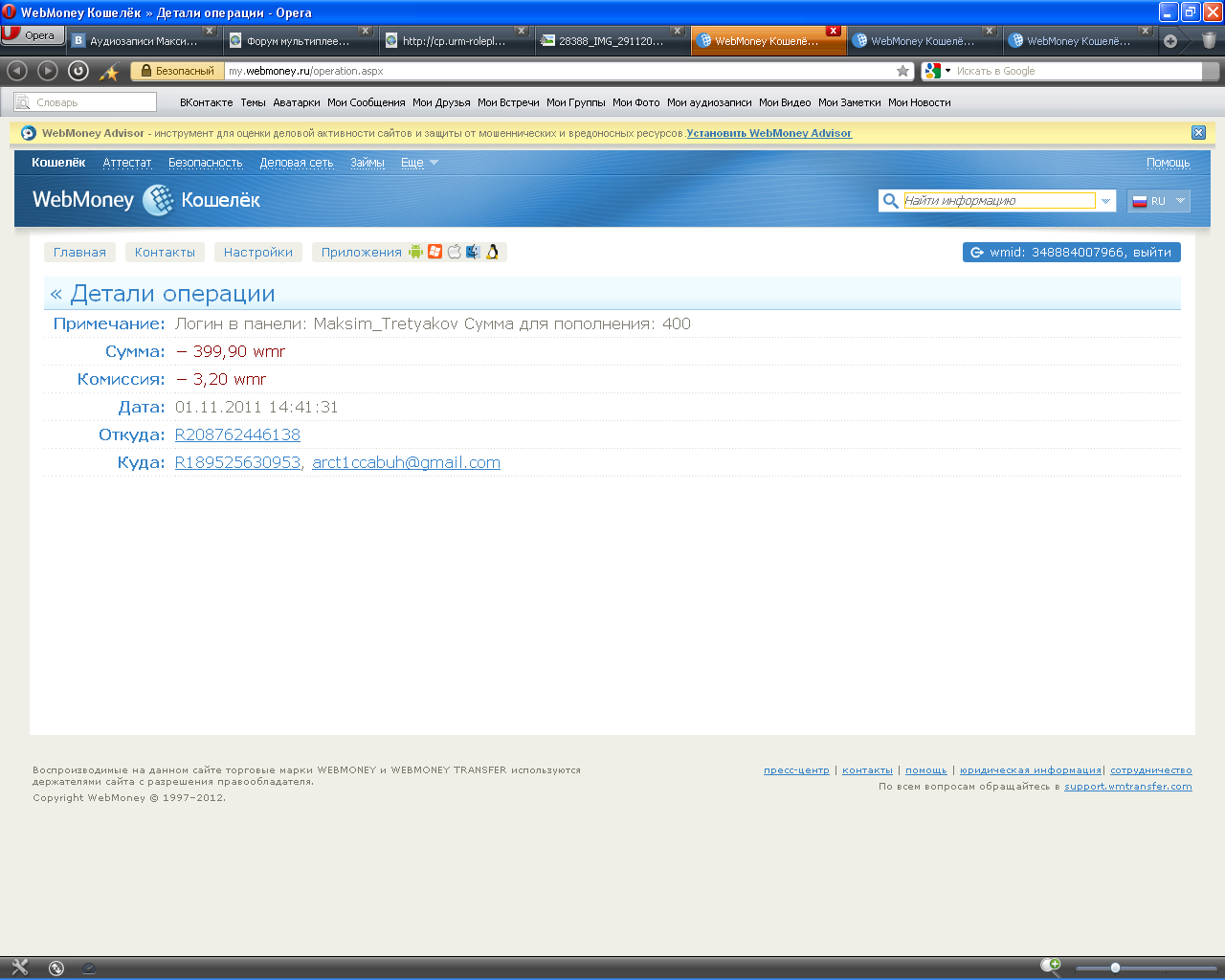Open the Opera main menu button

[33, 35]
